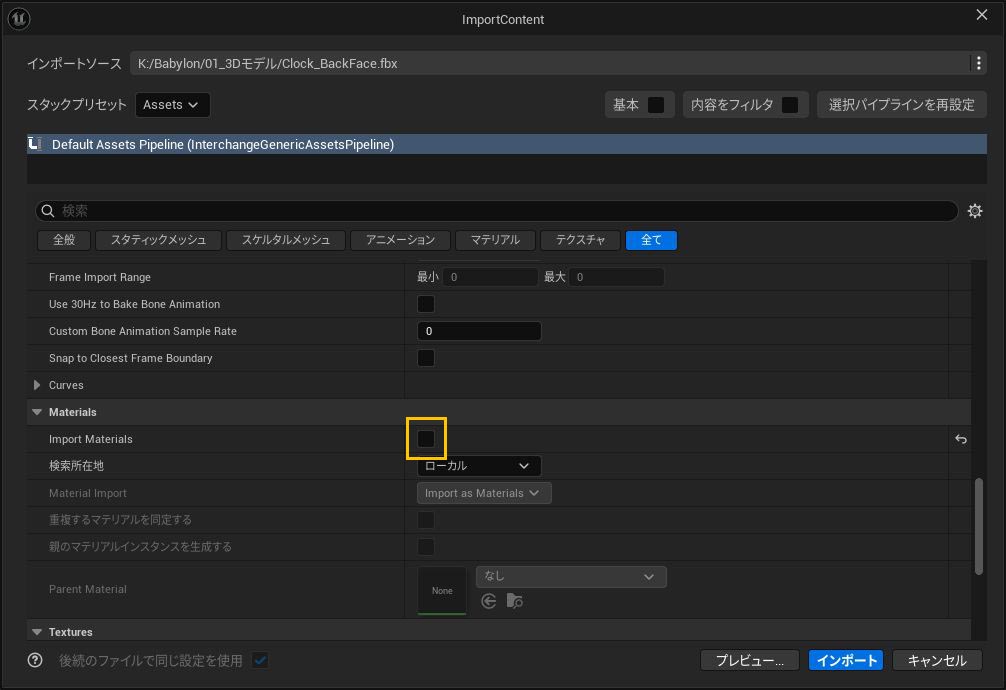Screen dimensions: 1006x690
Task: Select the テクスチャ filter tab
Action: (580, 240)
